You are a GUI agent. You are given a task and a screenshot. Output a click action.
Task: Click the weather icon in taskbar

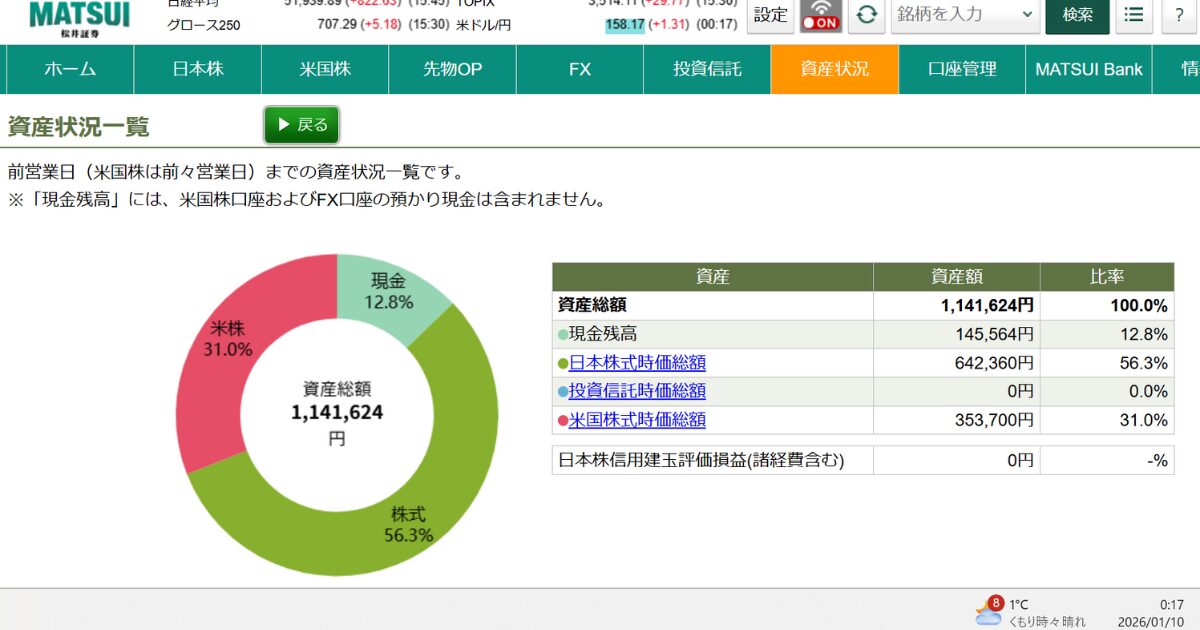click(988, 611)
